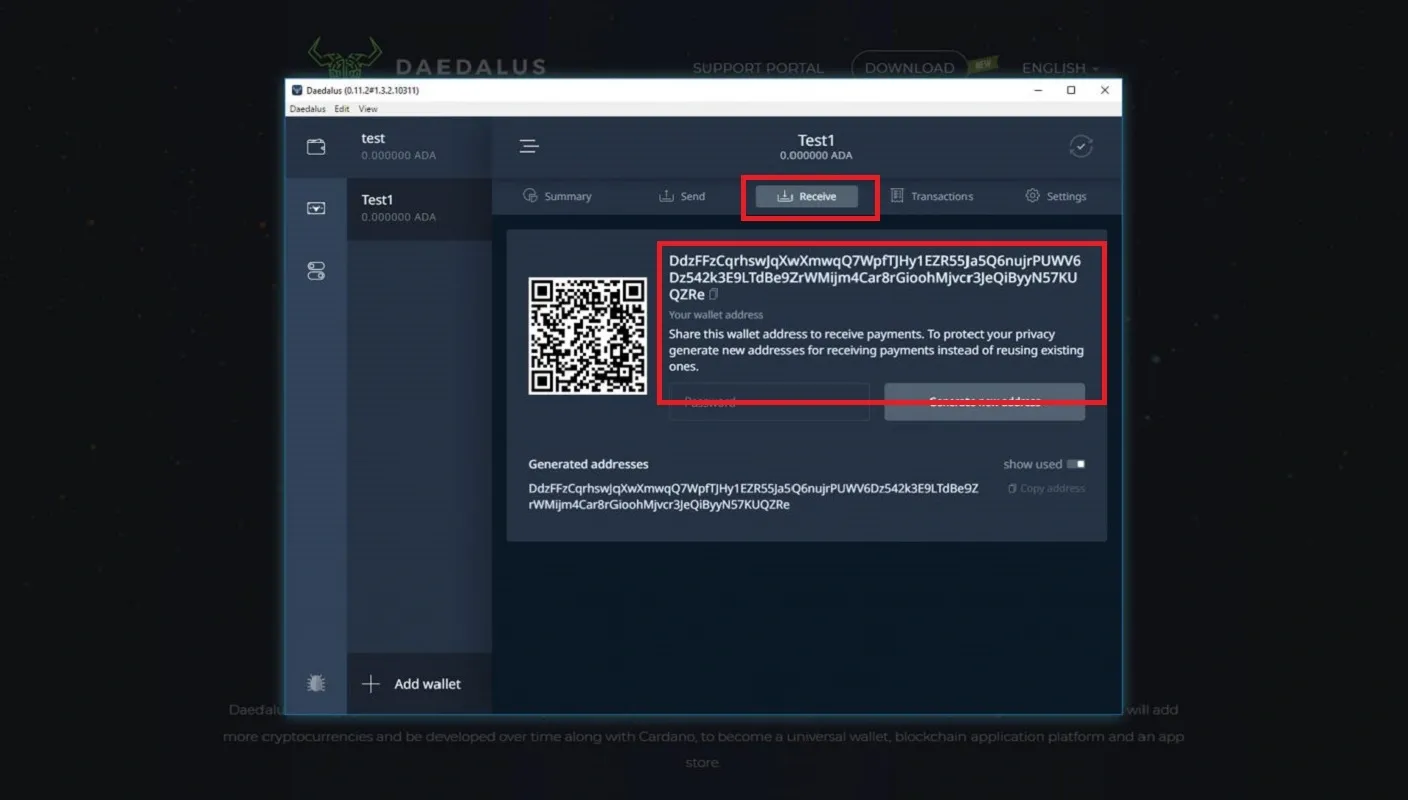Viewport: 1408px width, 800px height.
Task: Open the settings toggles sidebar icon
Action: click(316, 271)
